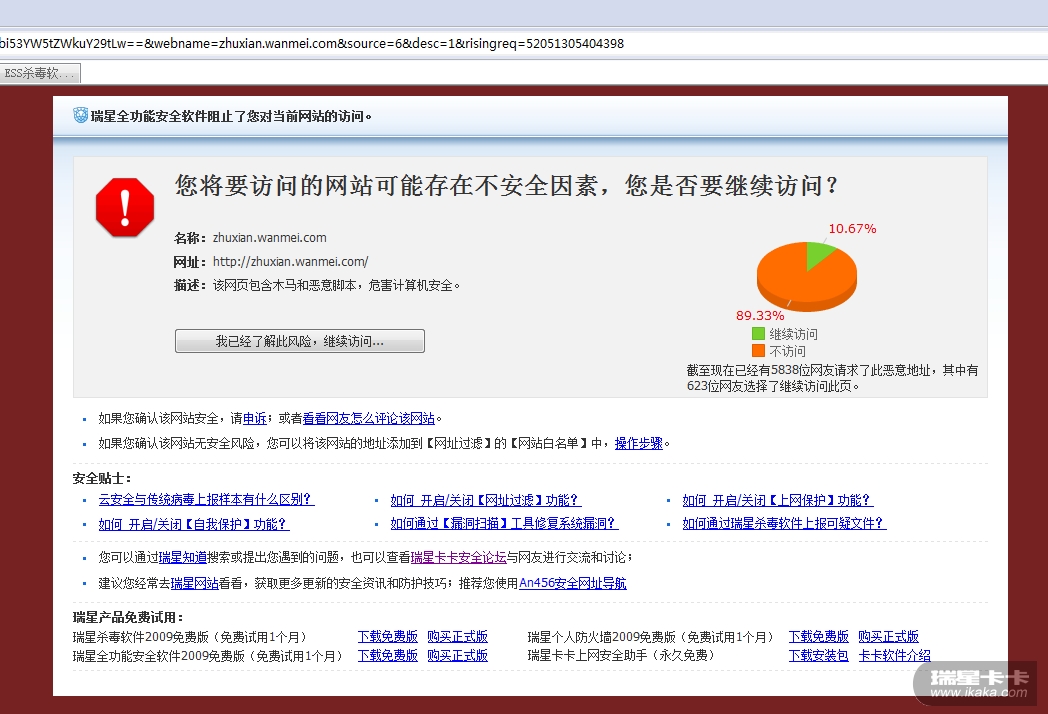This screenshot has height=714, width=1048.
Task: Click 下载免费版 for 瑞星杀毒软件2009
Action: [388, 636]
